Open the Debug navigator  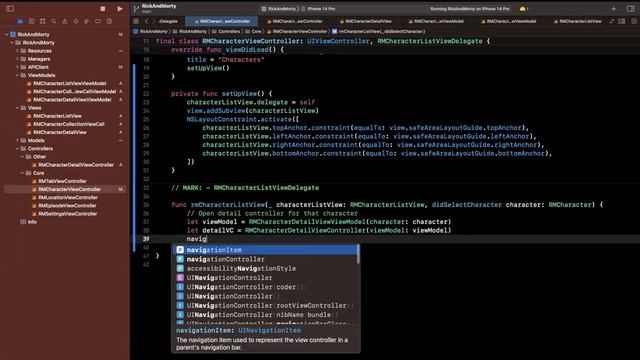click(87, 21)
